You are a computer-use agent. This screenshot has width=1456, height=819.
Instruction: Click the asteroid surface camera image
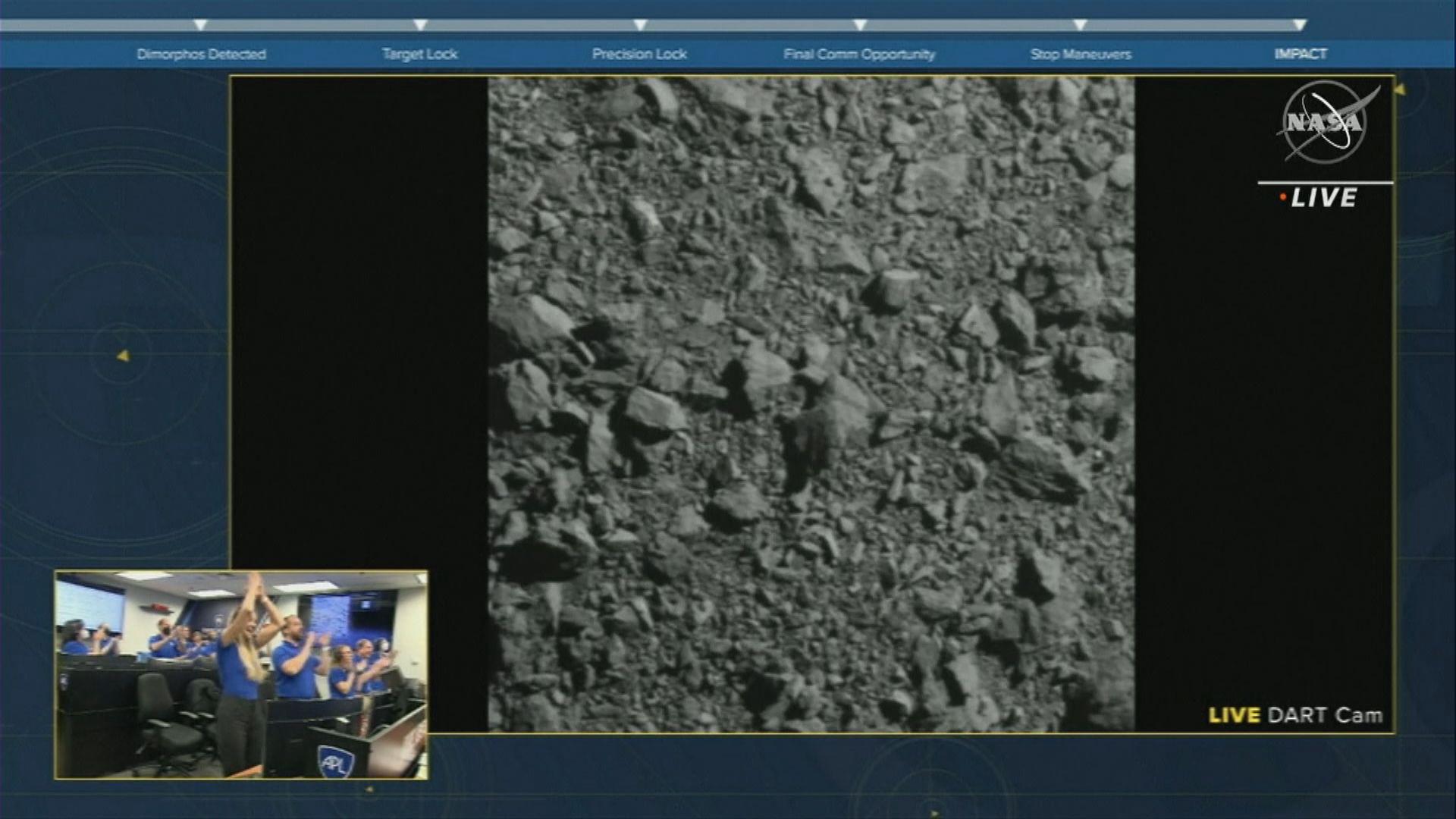(x=811, y=403)
